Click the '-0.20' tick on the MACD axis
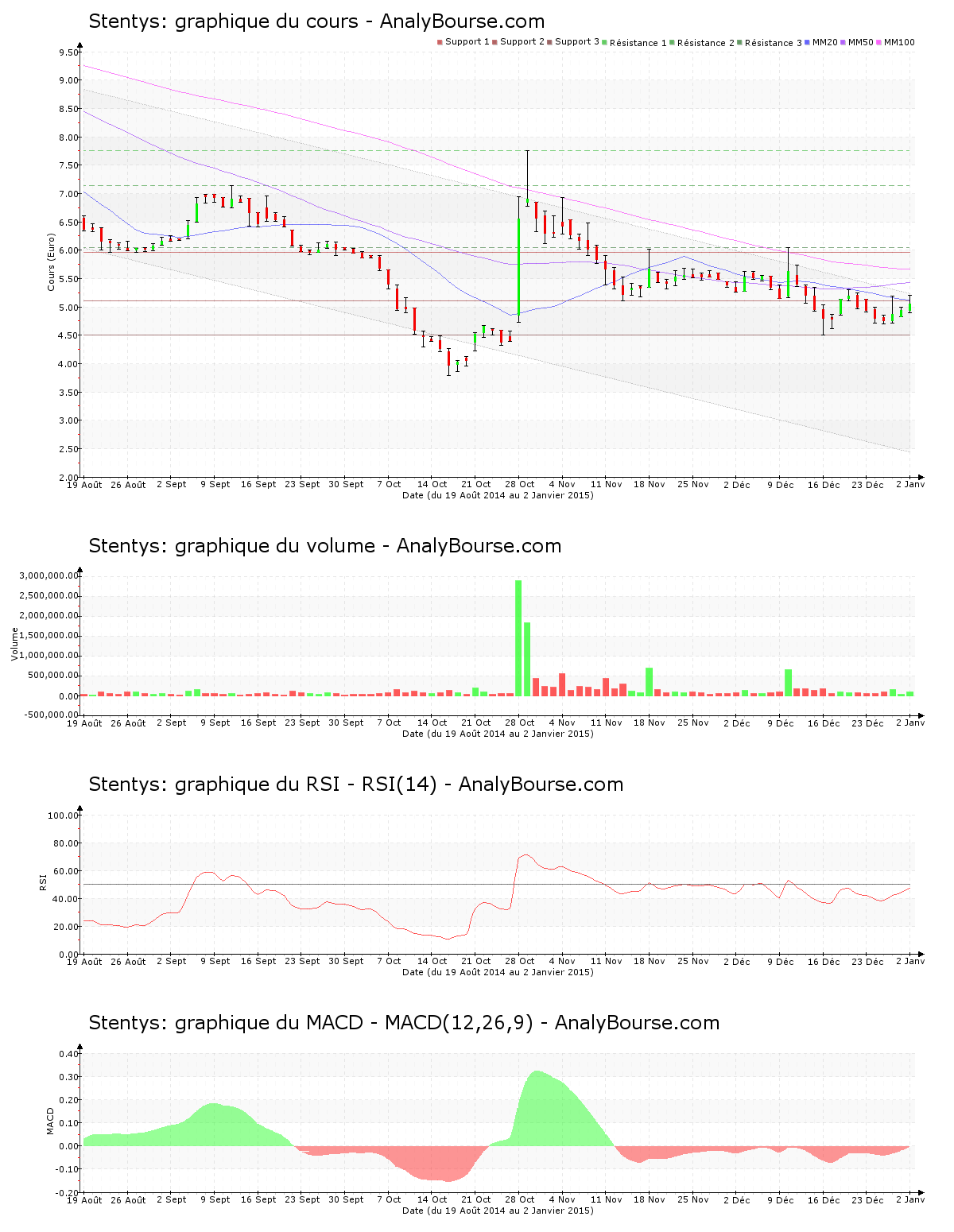Viewport: 954px width, 1232px height. click(67, 1193)
